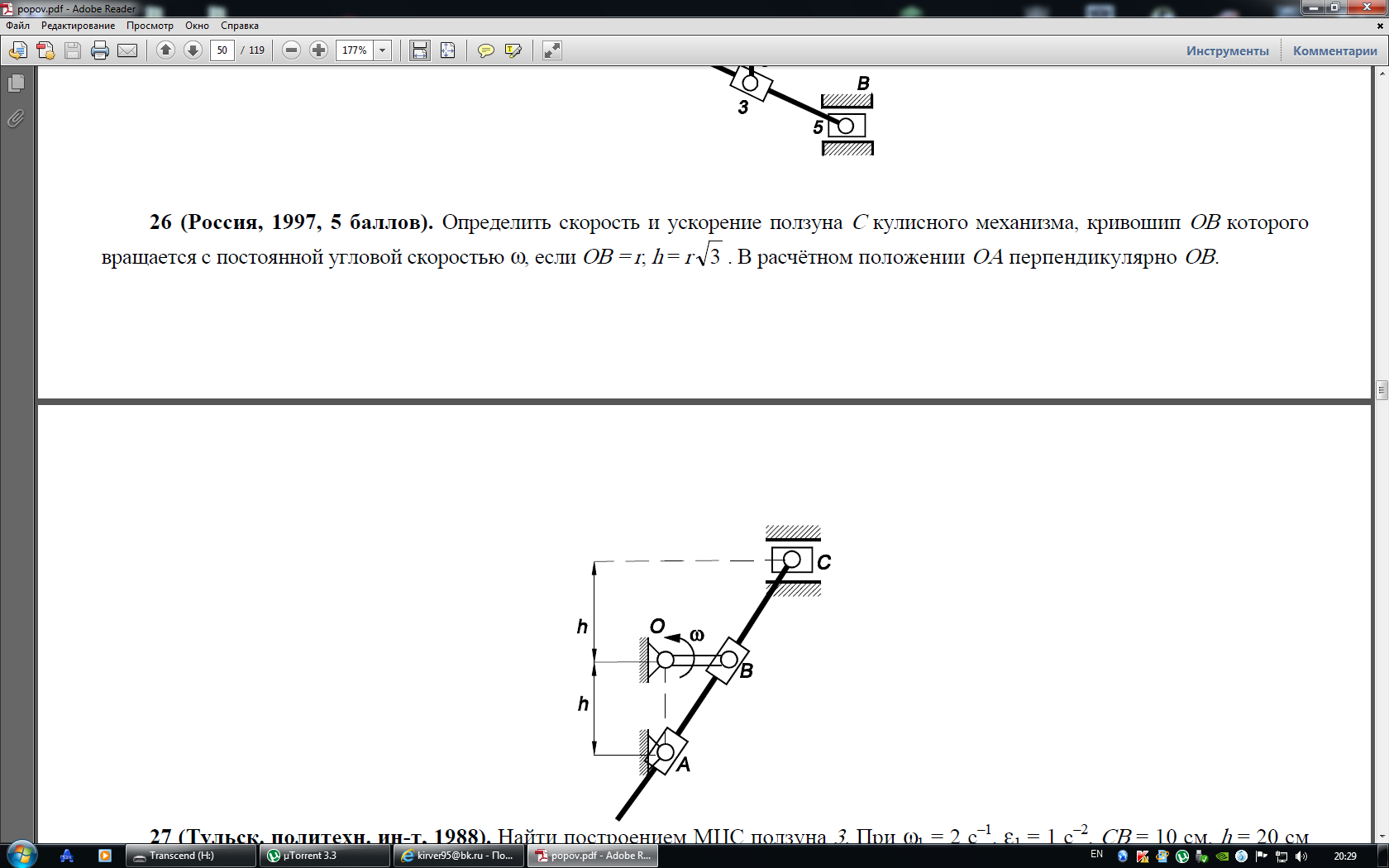Open the Комментарии pane

1334,50
